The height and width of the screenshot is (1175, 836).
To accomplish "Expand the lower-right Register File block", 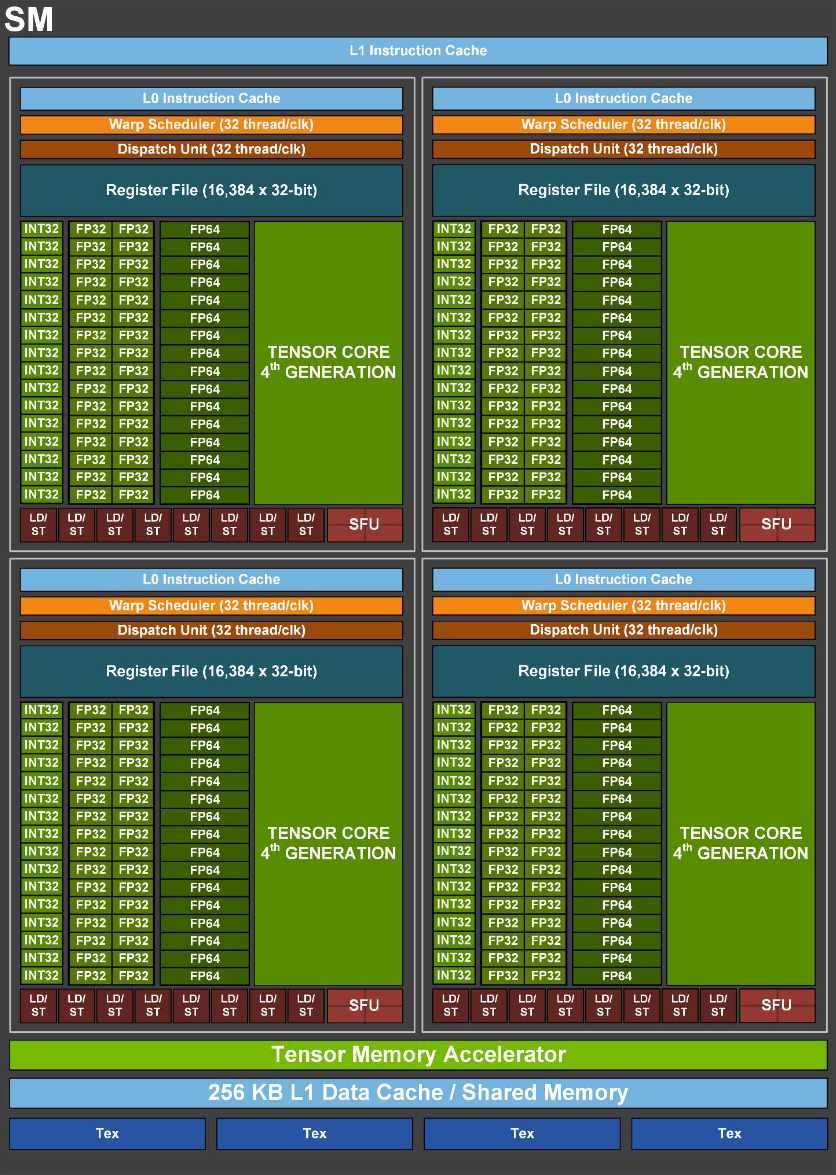I will [x=625, y=671].
